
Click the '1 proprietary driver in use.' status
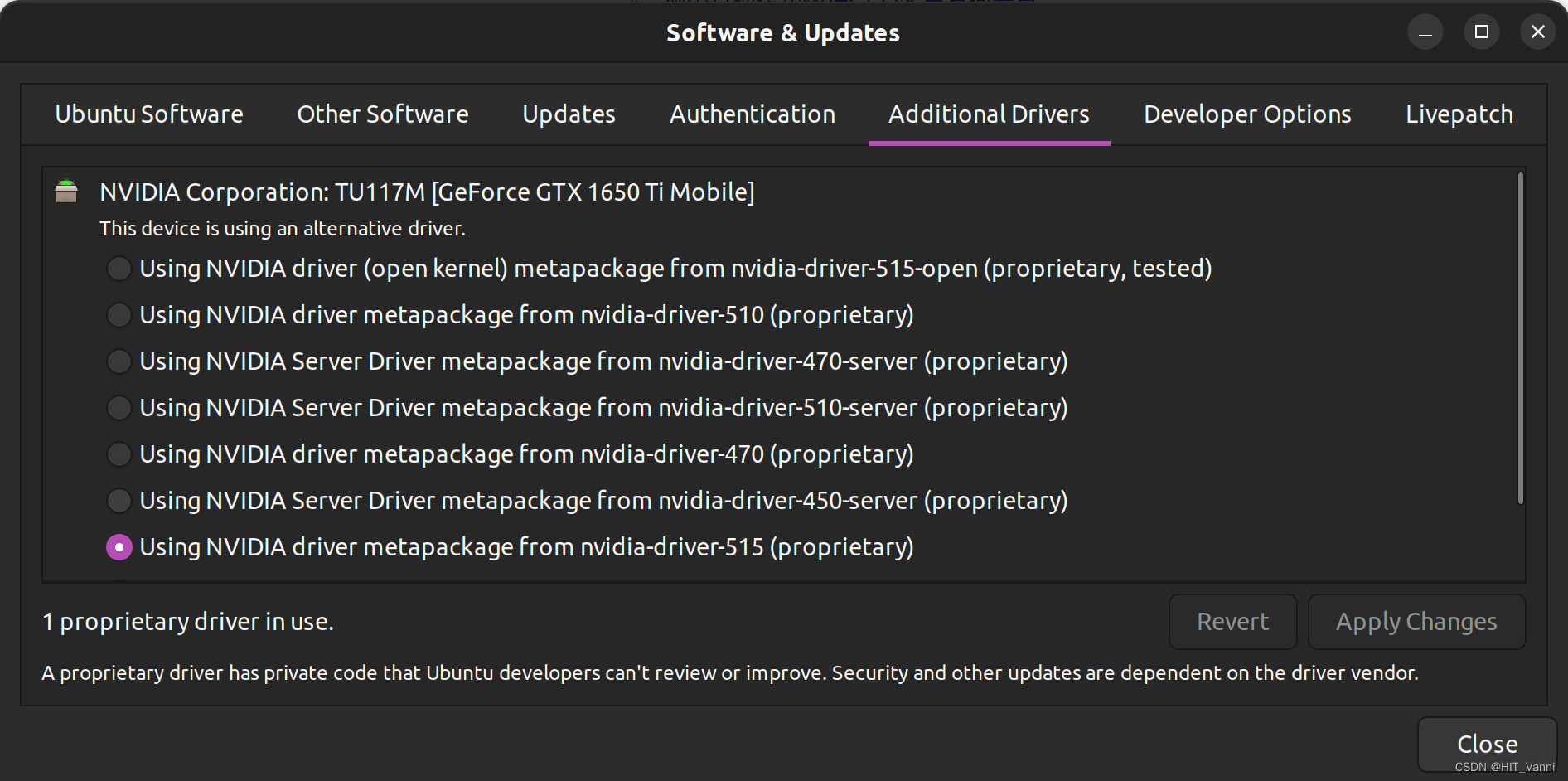tap(188, 622)
